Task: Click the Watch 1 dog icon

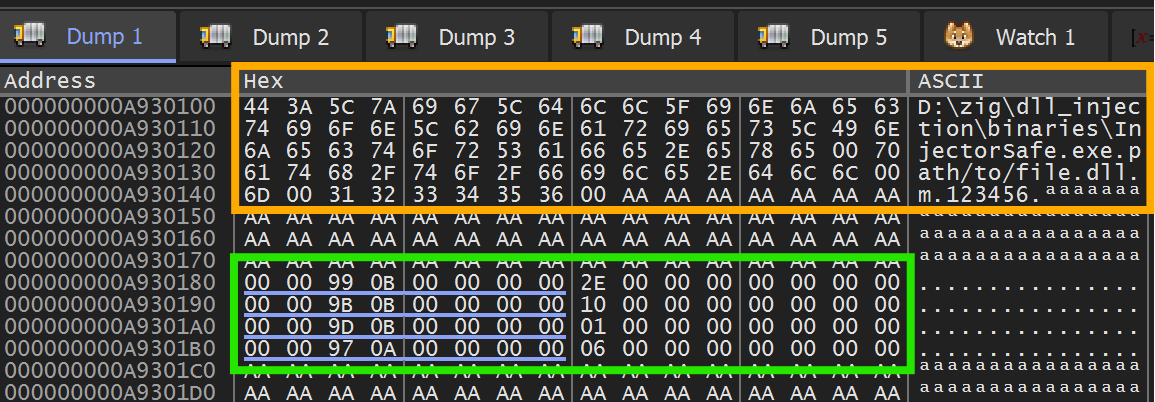Action: [x=960, y=35]
